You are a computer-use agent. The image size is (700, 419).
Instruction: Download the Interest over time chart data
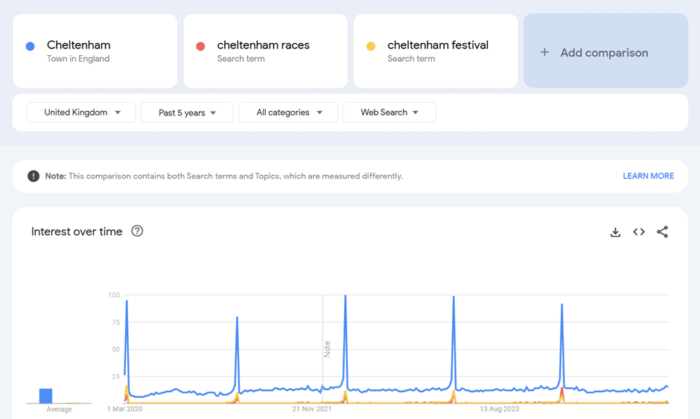point(615,232)
